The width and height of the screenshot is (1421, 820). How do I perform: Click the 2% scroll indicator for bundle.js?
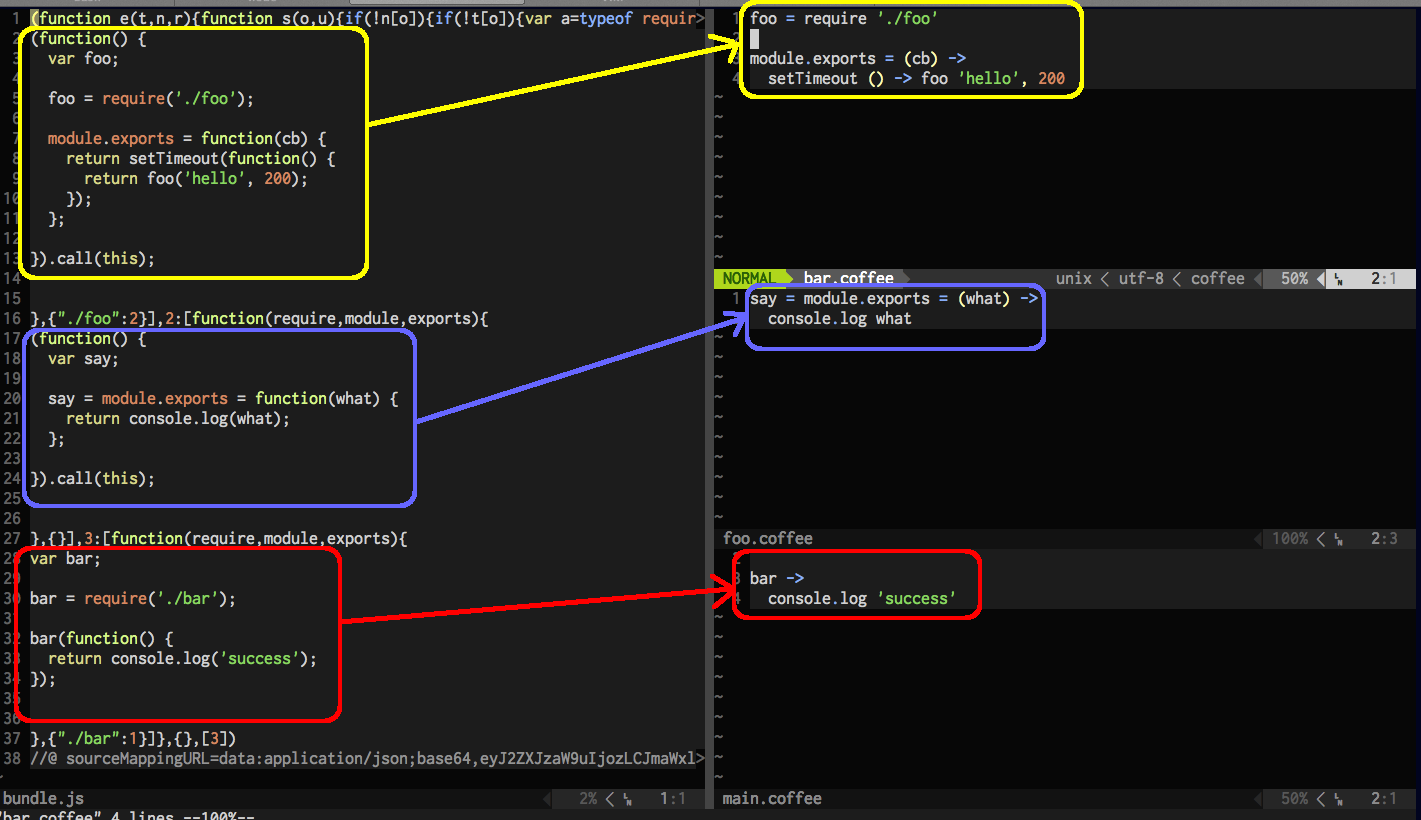tap(588, 799)
